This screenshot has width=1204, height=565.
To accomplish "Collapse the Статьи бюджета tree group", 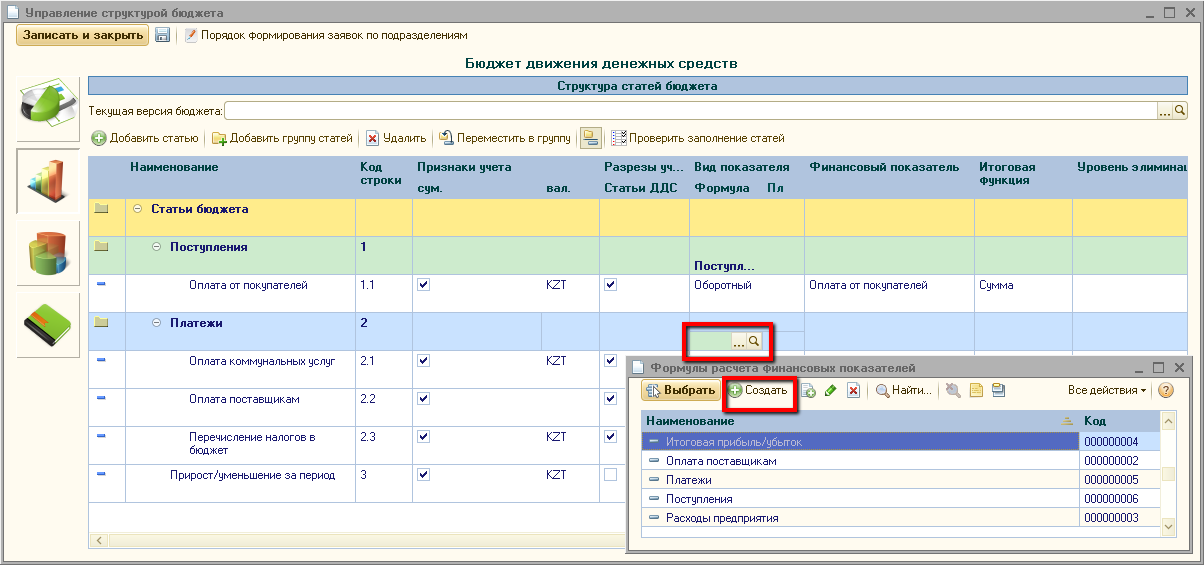I will click(x=137, y=209).
